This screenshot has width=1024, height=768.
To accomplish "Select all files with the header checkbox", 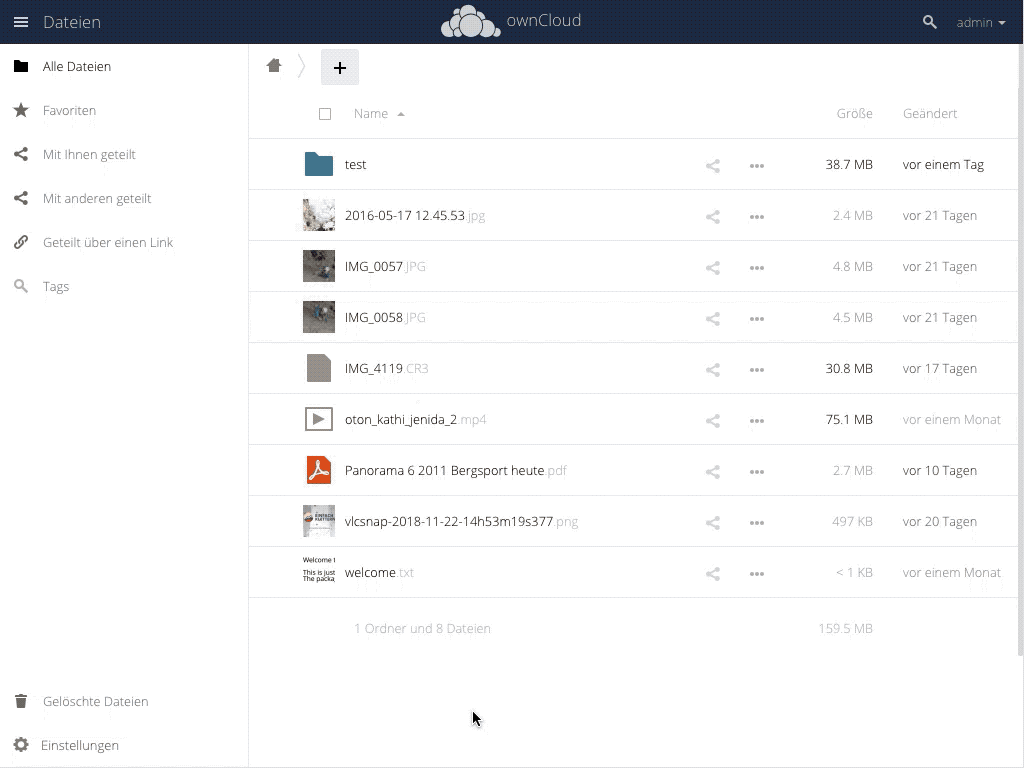I will pos(325,114).
